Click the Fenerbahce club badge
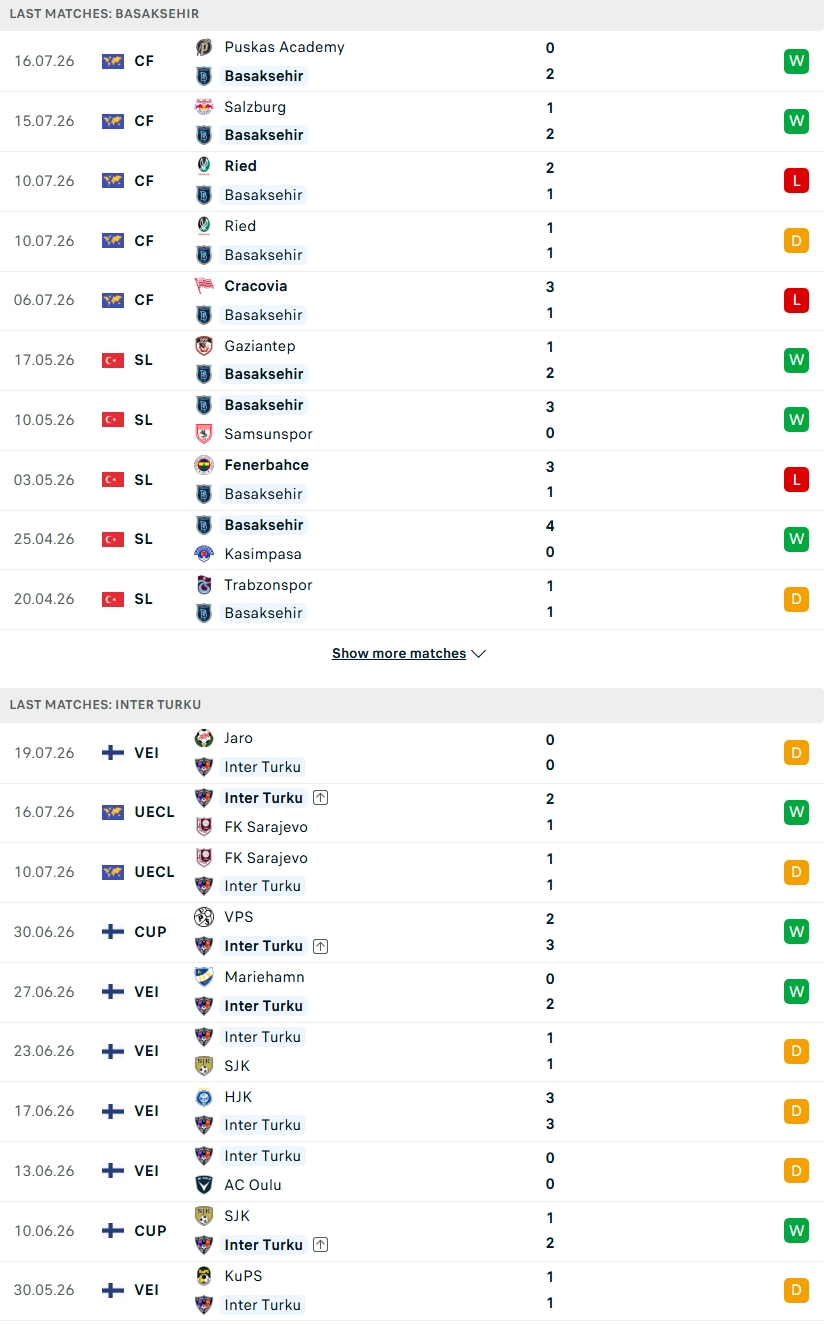Viewport: 826px width, 1324px height. click(x=204, y=465)
